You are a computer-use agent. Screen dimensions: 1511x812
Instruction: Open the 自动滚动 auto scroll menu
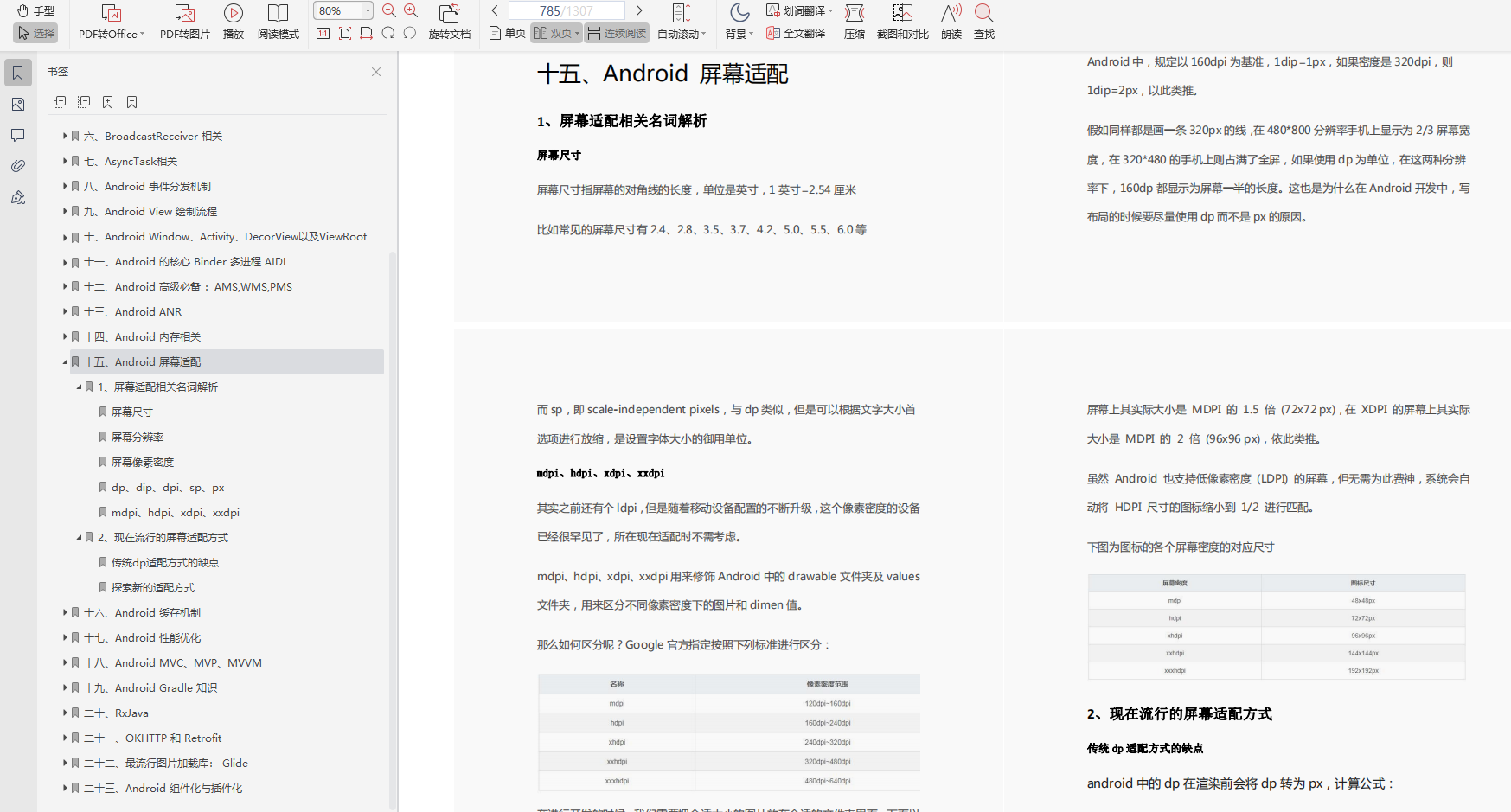[682, 22]
